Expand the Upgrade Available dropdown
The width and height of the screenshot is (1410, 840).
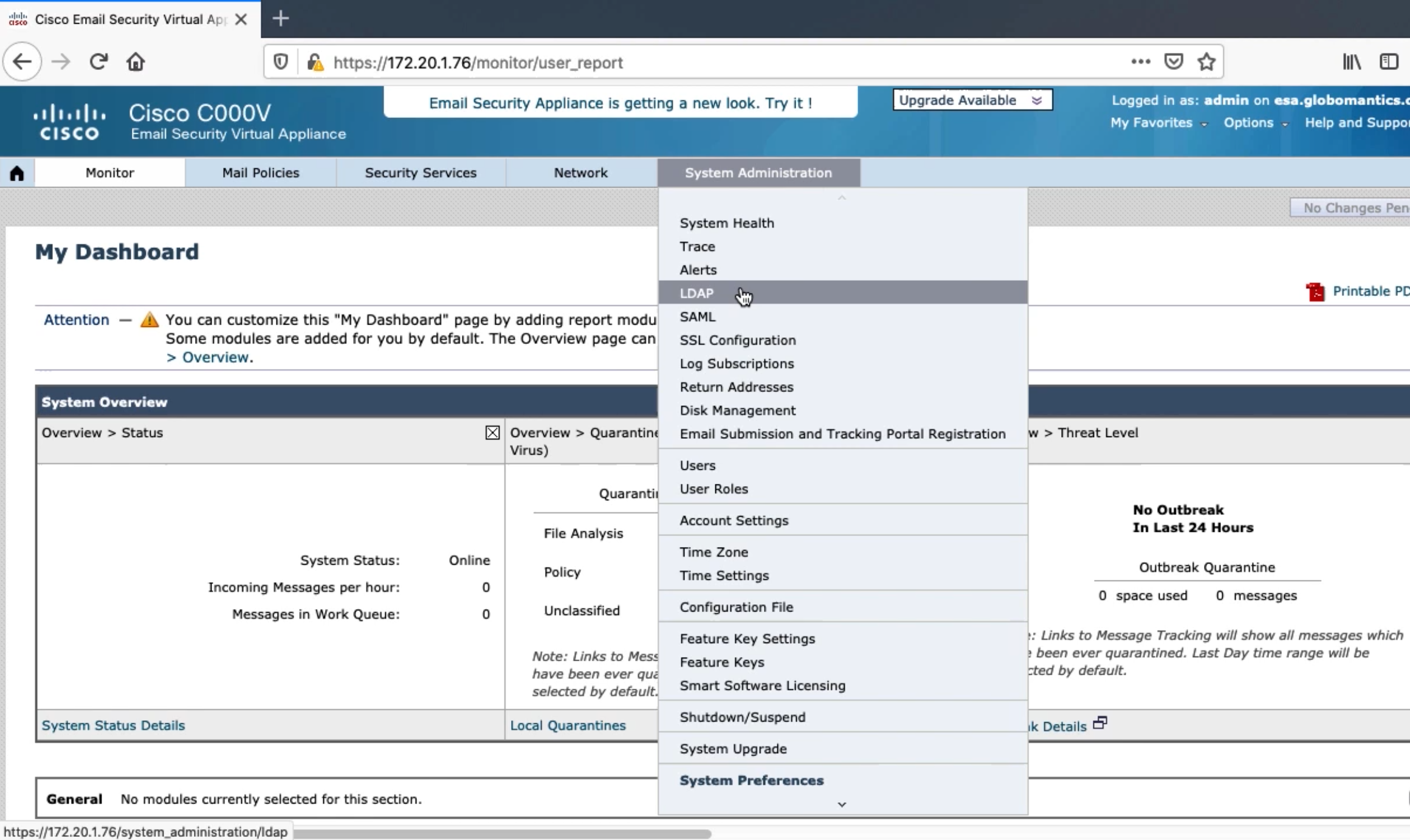point(972,100)
